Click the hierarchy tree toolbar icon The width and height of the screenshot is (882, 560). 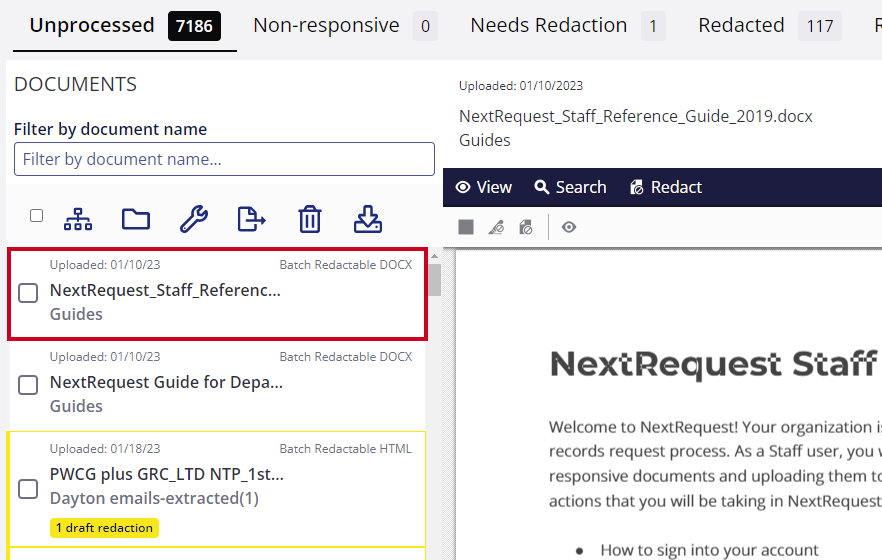[x=78, y=219]
